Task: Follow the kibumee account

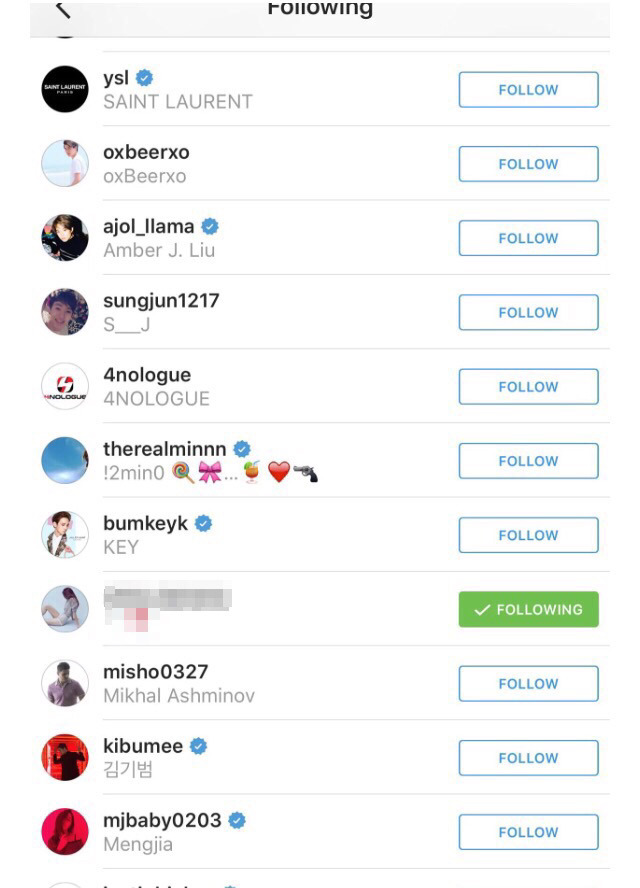Action: click(528, 758)
